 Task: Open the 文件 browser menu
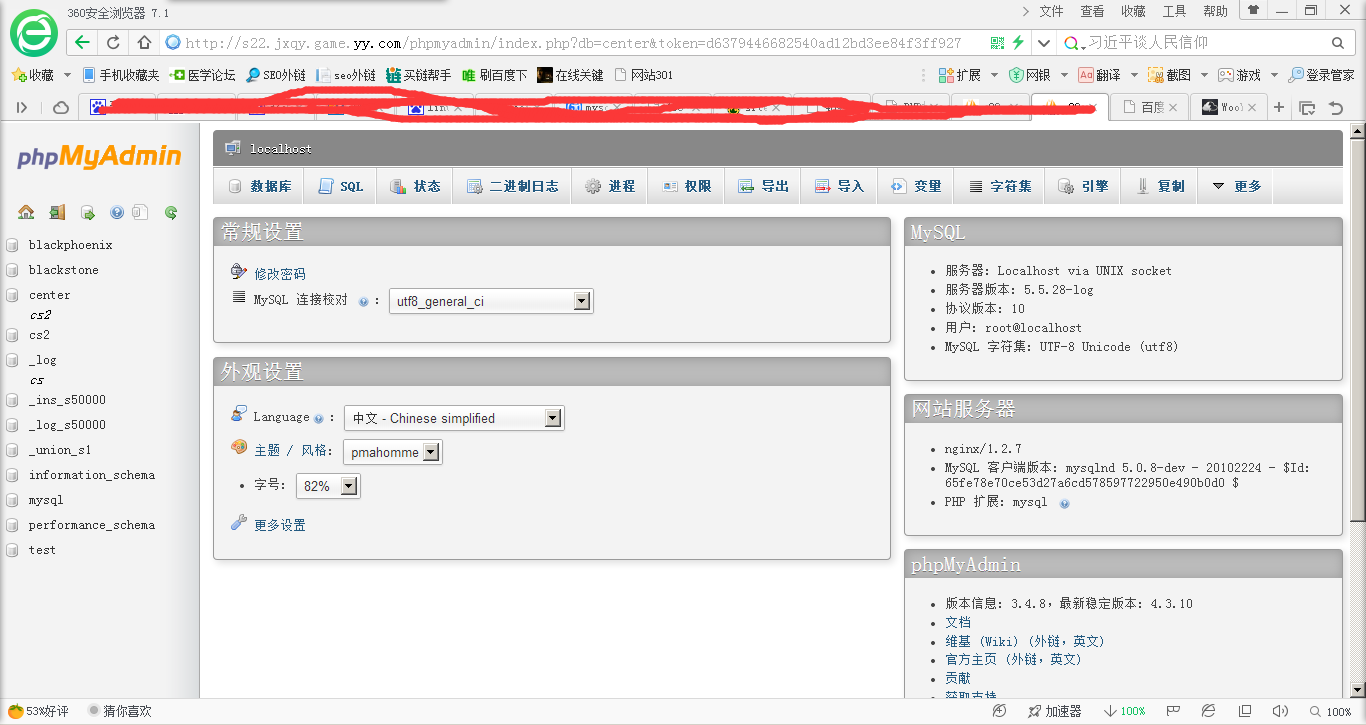(x=1051, y=11)
